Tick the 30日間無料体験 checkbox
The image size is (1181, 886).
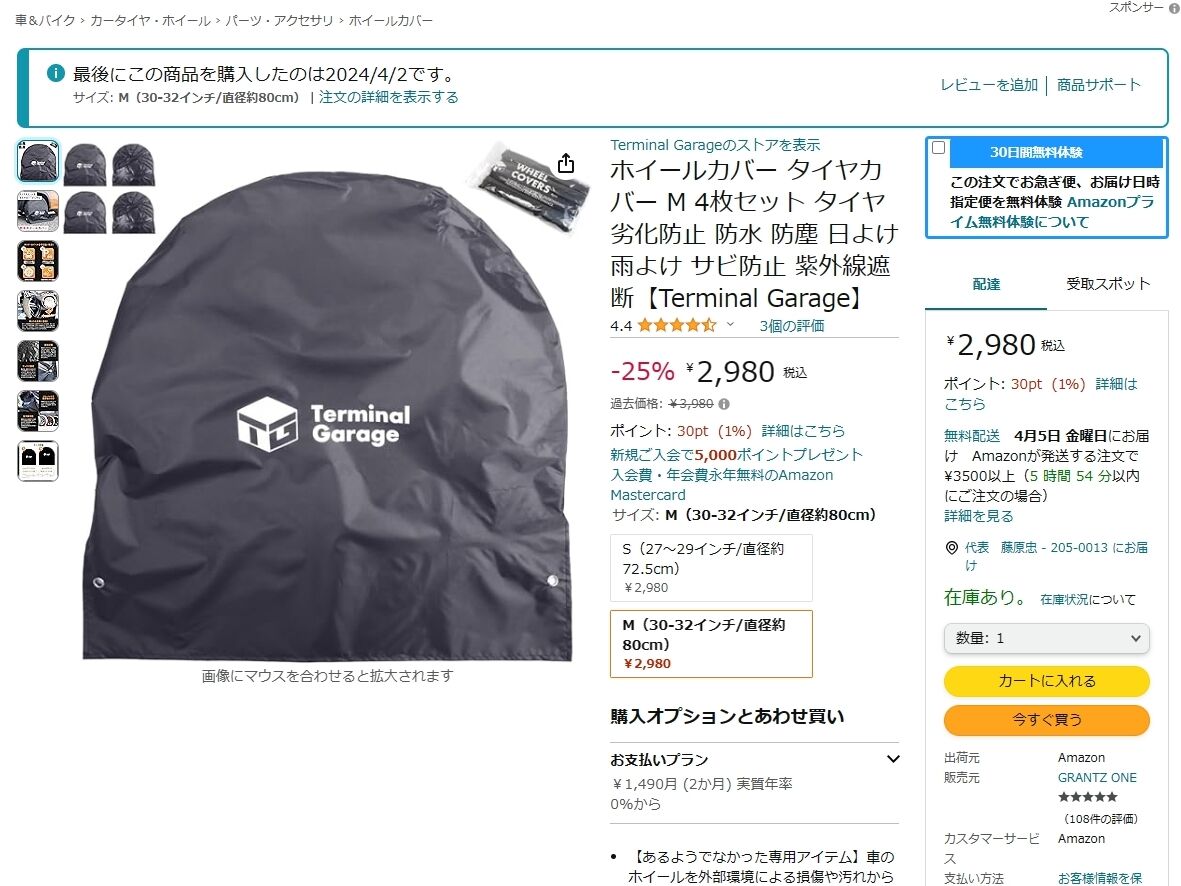point(938,148)
